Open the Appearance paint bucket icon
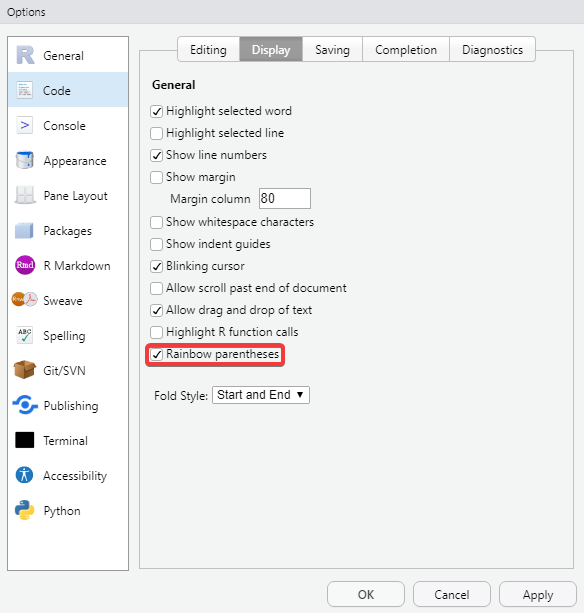 [x=25, y=160]
